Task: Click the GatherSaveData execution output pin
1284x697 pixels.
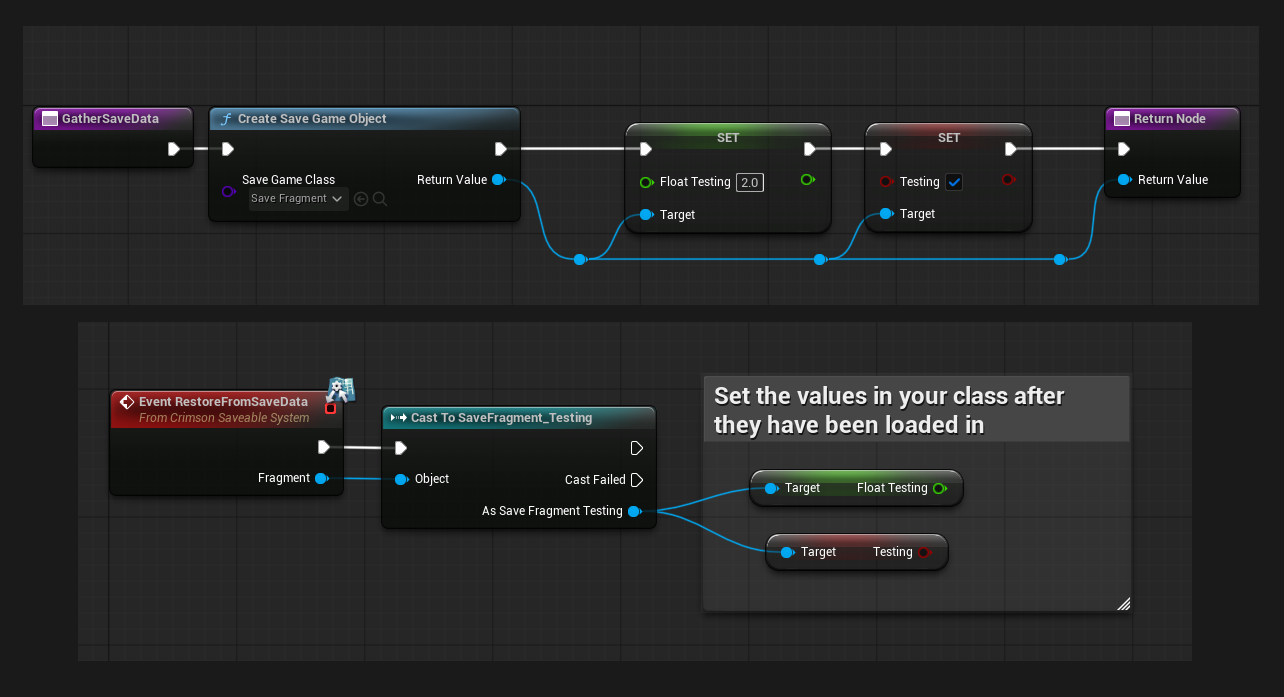Action: tap(174, 149)
